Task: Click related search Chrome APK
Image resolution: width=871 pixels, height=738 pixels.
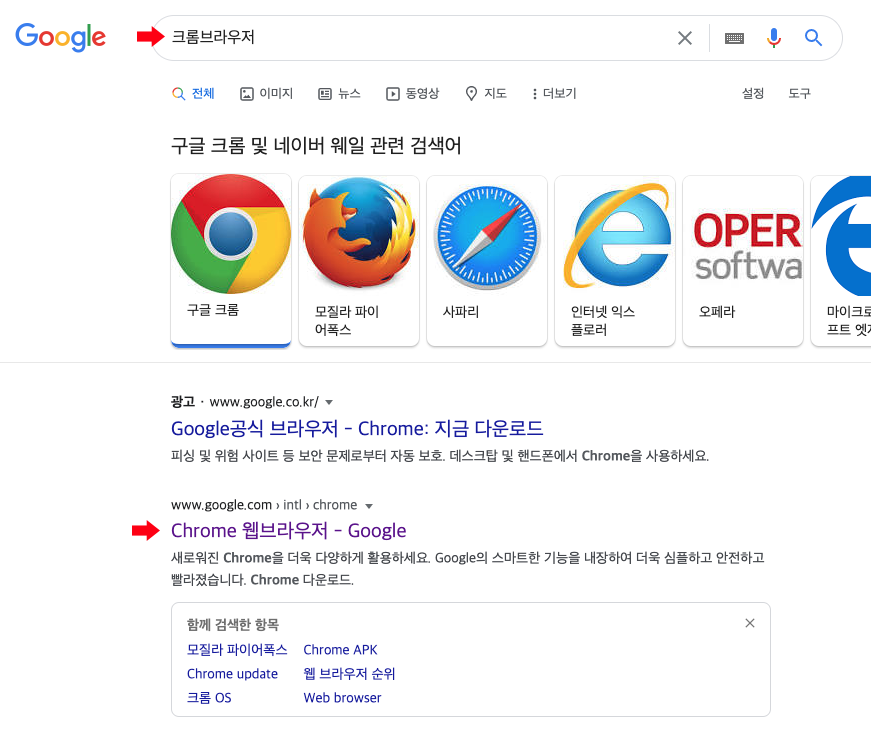Action: 341,650
